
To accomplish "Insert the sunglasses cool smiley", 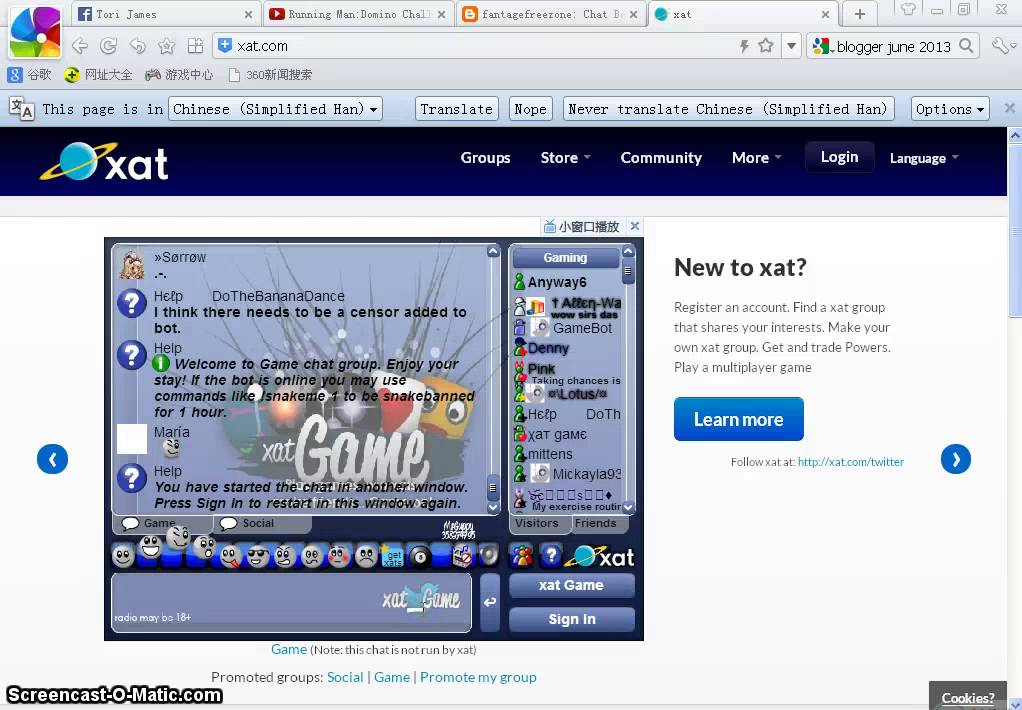I will click(258, 556).
